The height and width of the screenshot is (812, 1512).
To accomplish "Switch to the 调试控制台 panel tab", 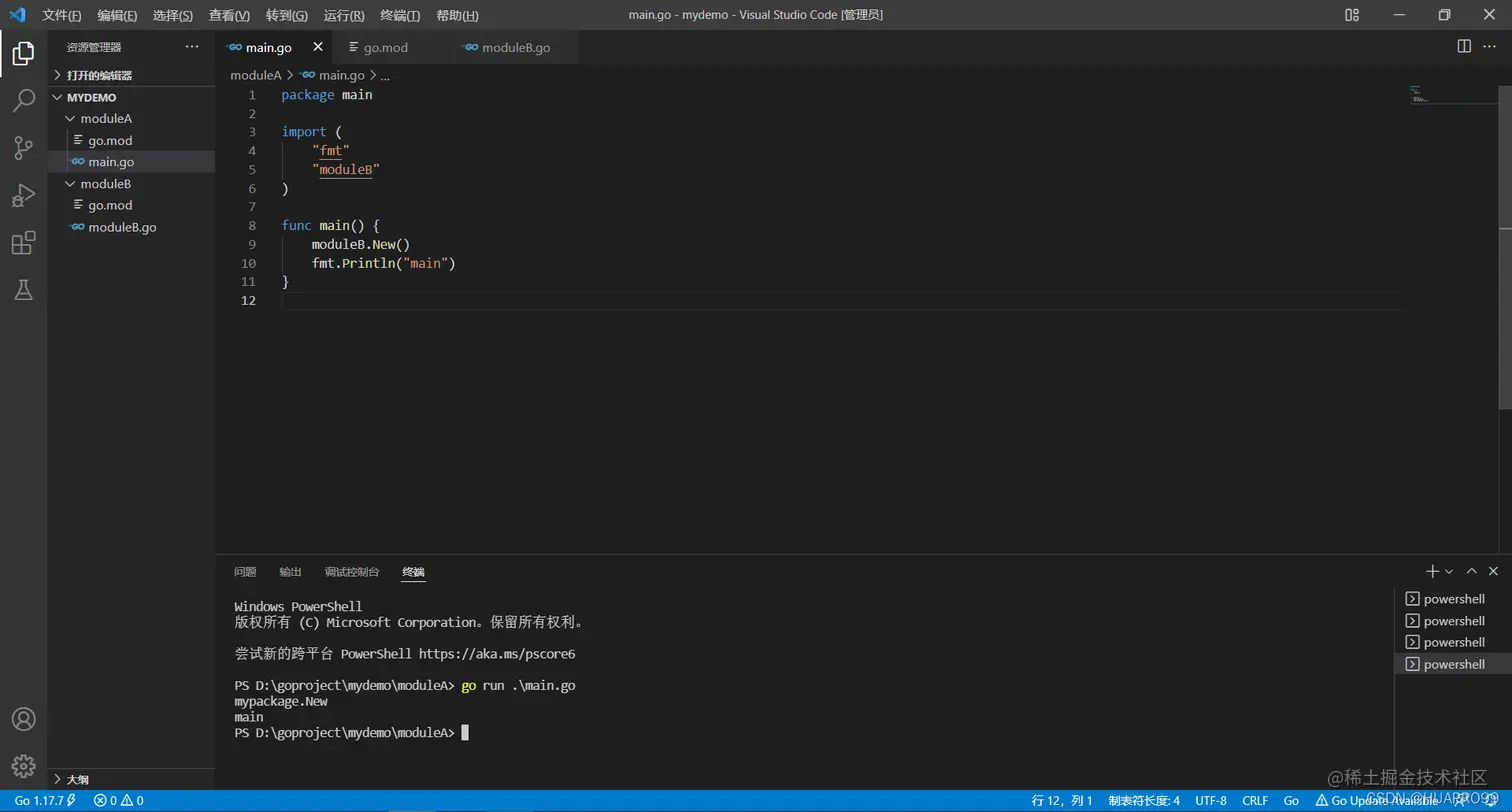I will 352,572.
